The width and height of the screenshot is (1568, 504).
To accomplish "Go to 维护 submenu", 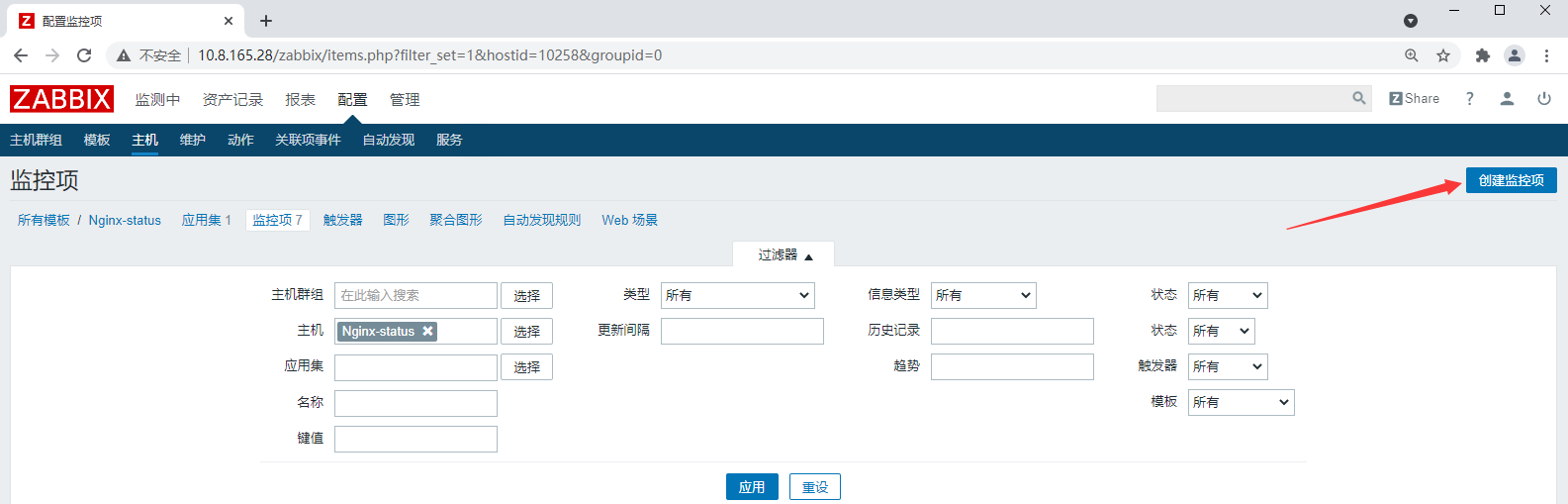I will coord(193,140).
